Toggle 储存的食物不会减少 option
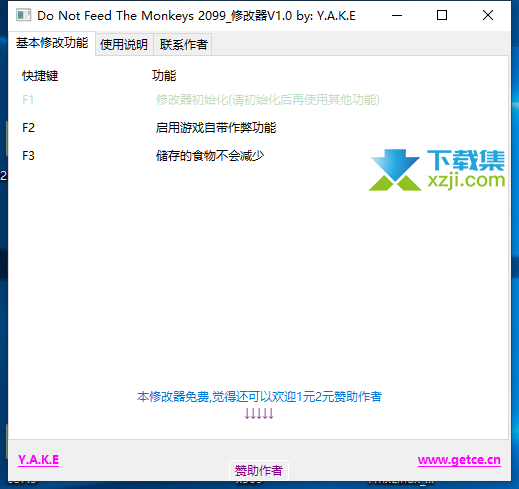 click(210, 155)
